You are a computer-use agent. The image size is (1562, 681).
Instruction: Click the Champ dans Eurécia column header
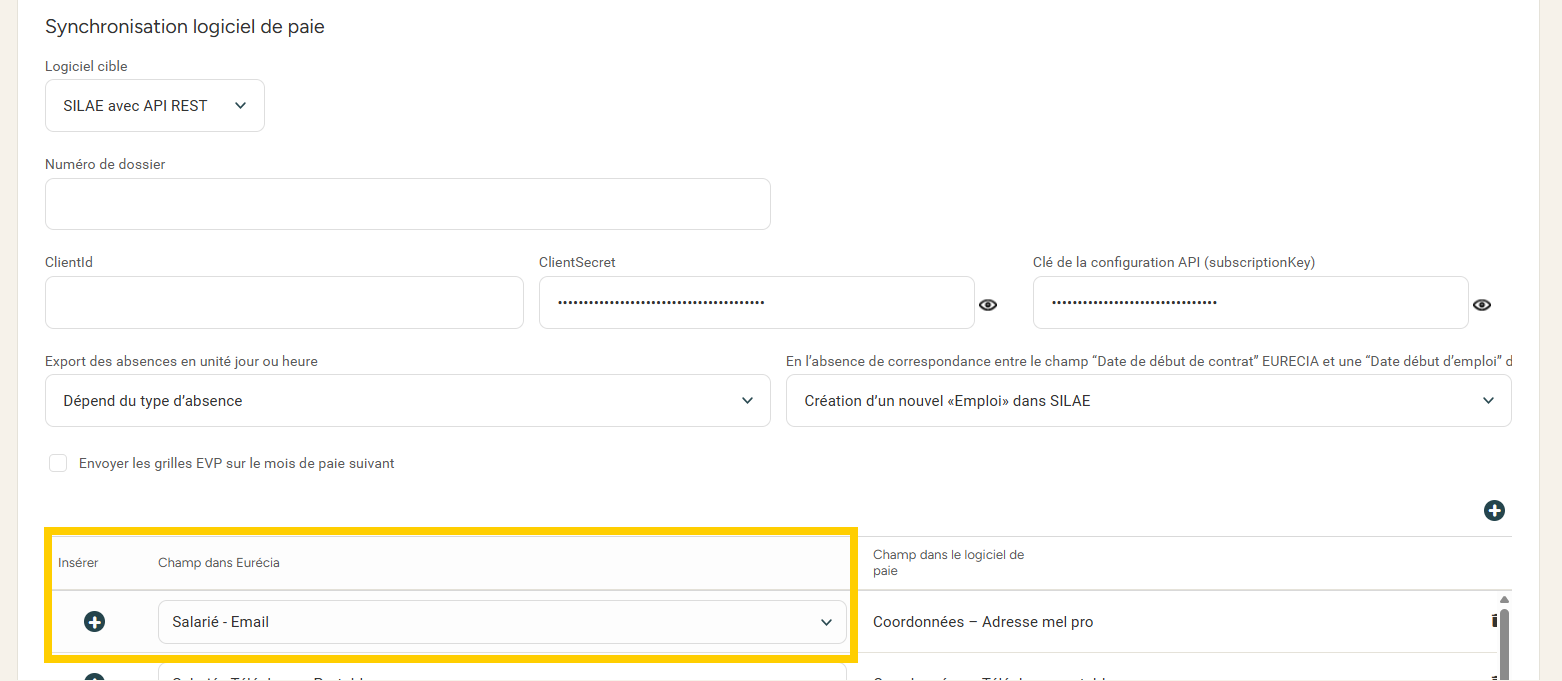[219, 563]
